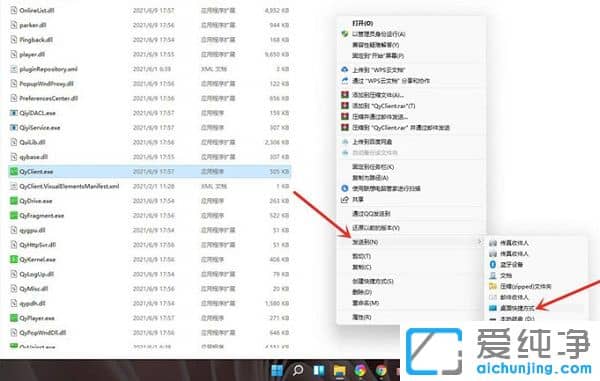This screenshot has height=381, width=600.
Task: Click the Lenovo scan icon beside 使用联想电脑管家进行扫描
Action: tap(345, 189)
